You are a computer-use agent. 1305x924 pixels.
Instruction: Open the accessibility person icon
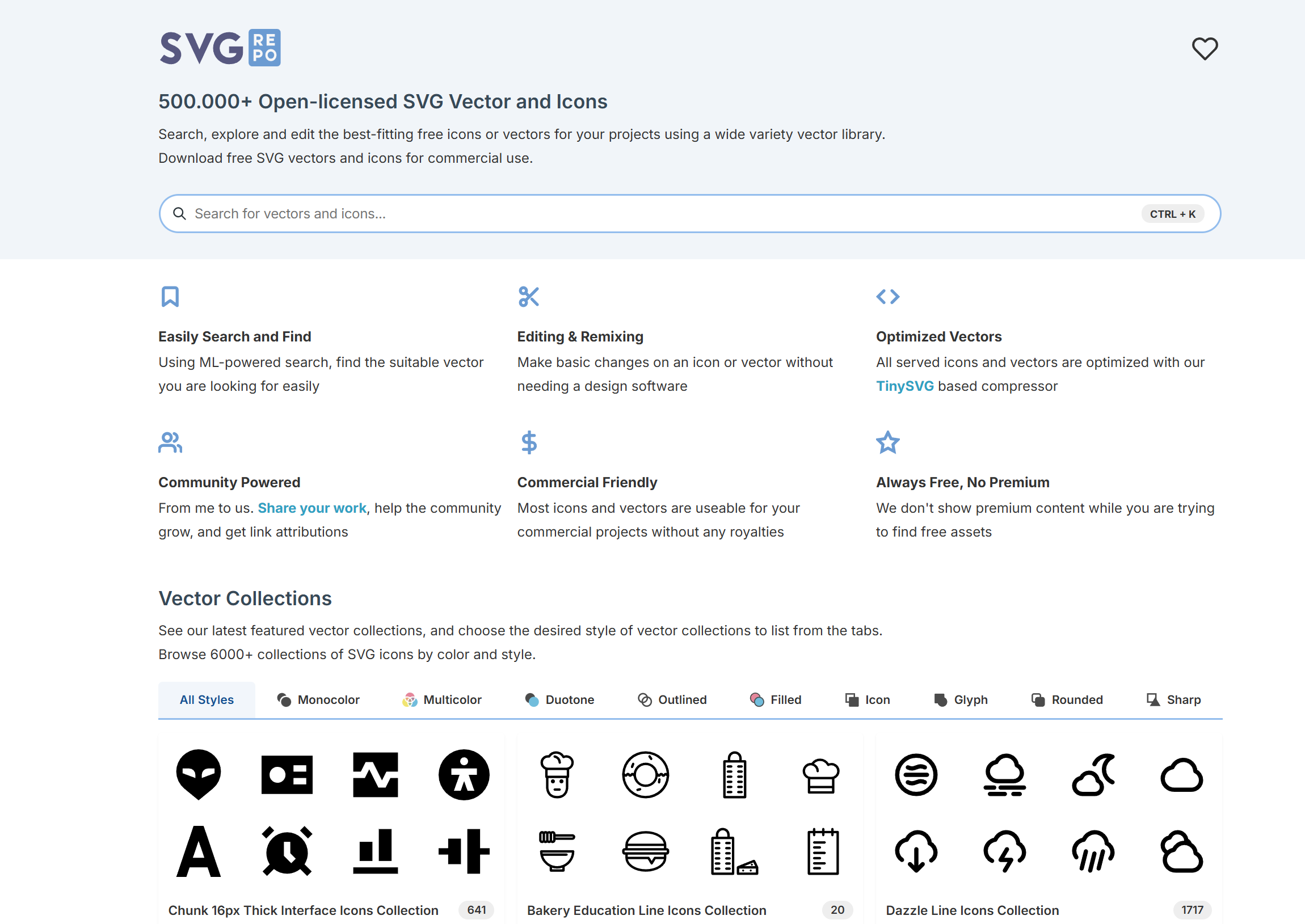(464, 774)
